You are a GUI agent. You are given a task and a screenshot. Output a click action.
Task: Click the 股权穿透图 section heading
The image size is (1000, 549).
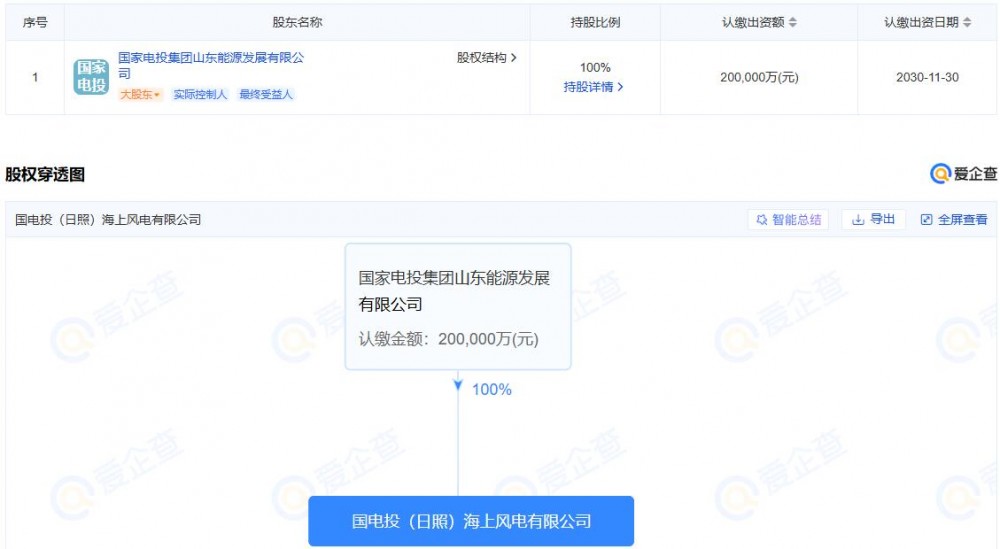tap(45, 175)
